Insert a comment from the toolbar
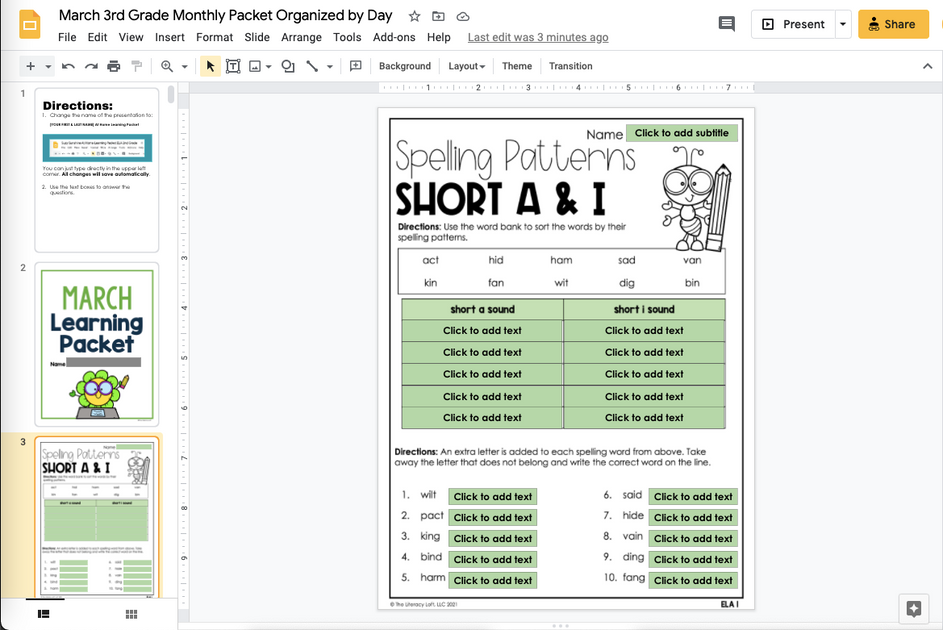Image resolution: width=943 pixels, height=630 pixels. pyautogui.click(x=354, y=65)
